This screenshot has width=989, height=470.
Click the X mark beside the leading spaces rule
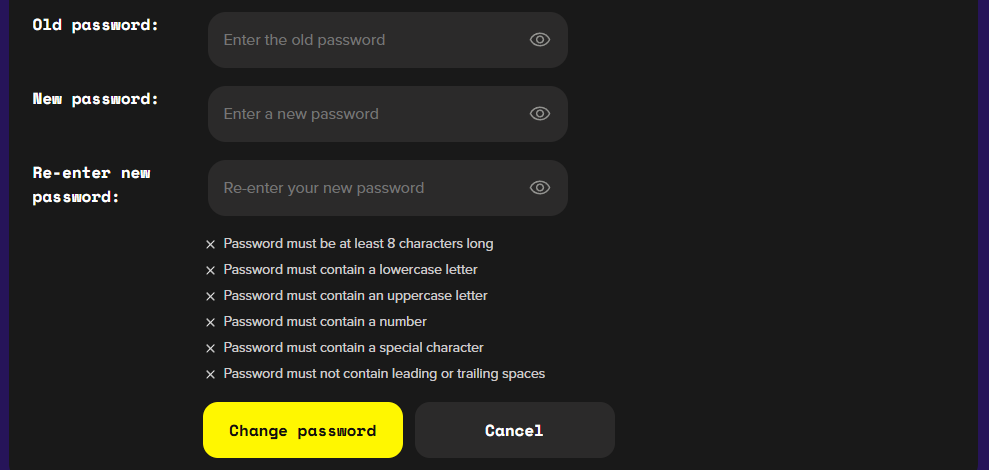click(210, 374)
